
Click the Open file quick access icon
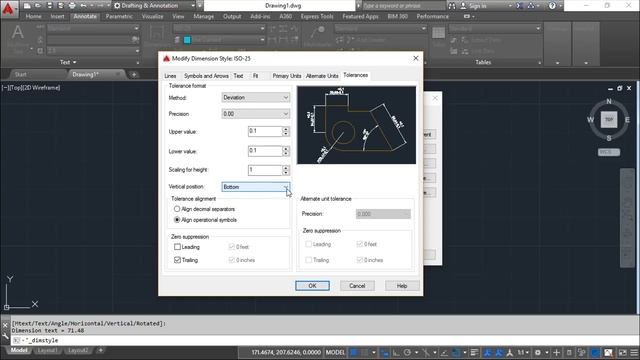pyautogui.click(x=38, y=6)
